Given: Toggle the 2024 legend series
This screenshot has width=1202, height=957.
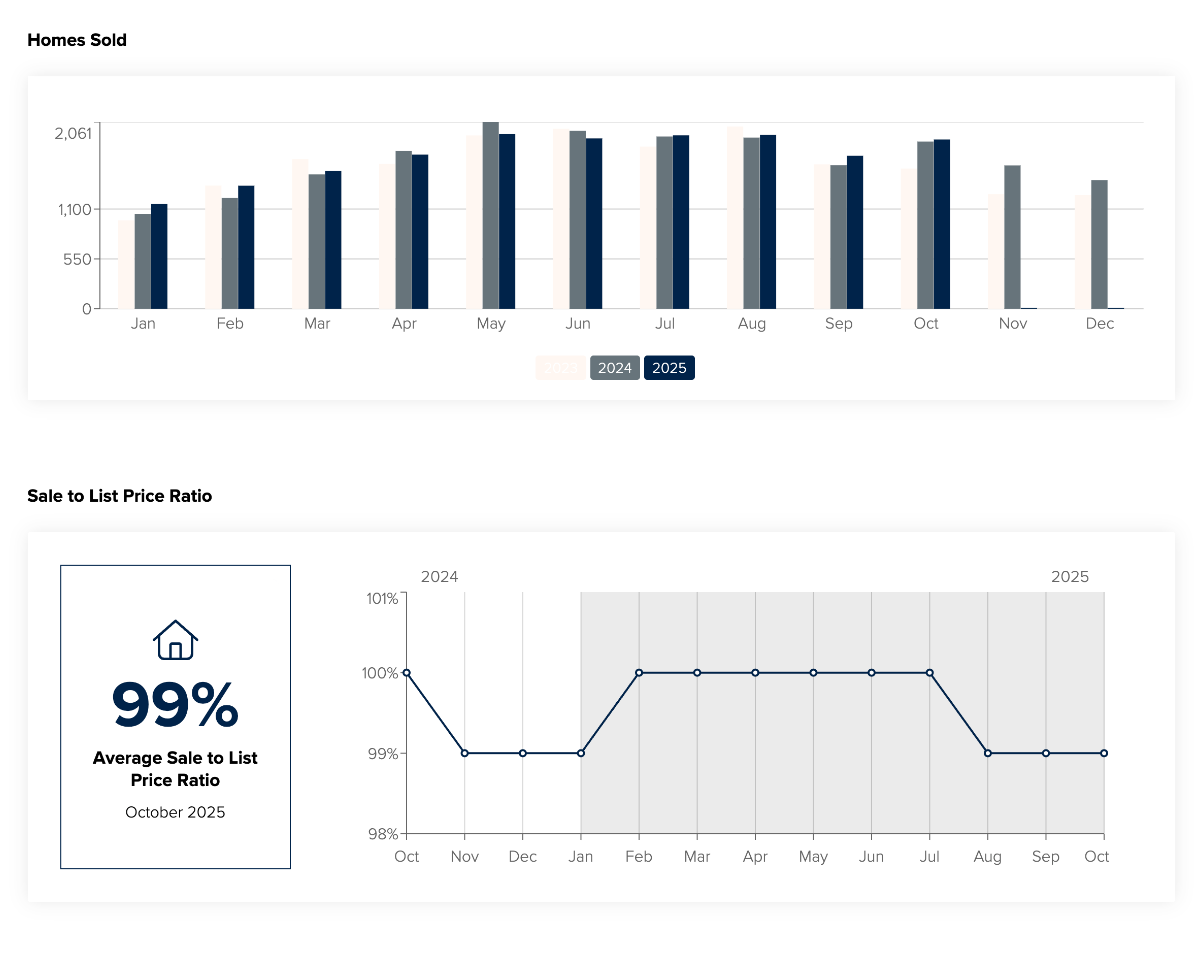Looking at the screenshot, I should [615, 368].
